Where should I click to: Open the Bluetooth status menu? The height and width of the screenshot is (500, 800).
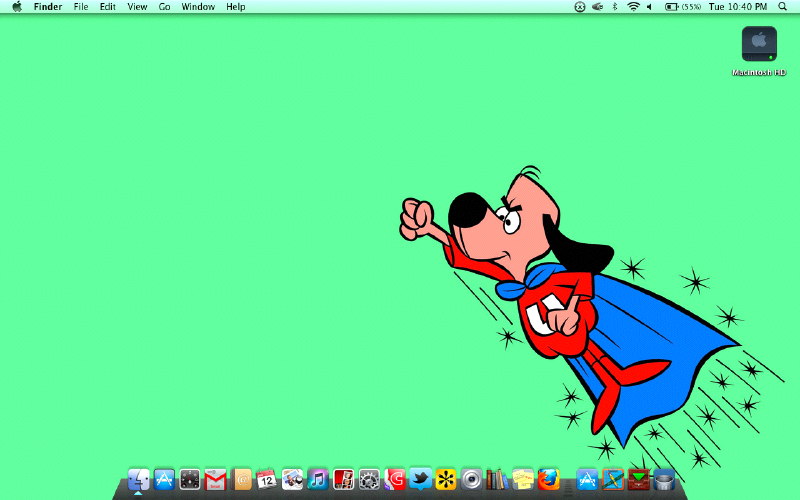[615, 7]
